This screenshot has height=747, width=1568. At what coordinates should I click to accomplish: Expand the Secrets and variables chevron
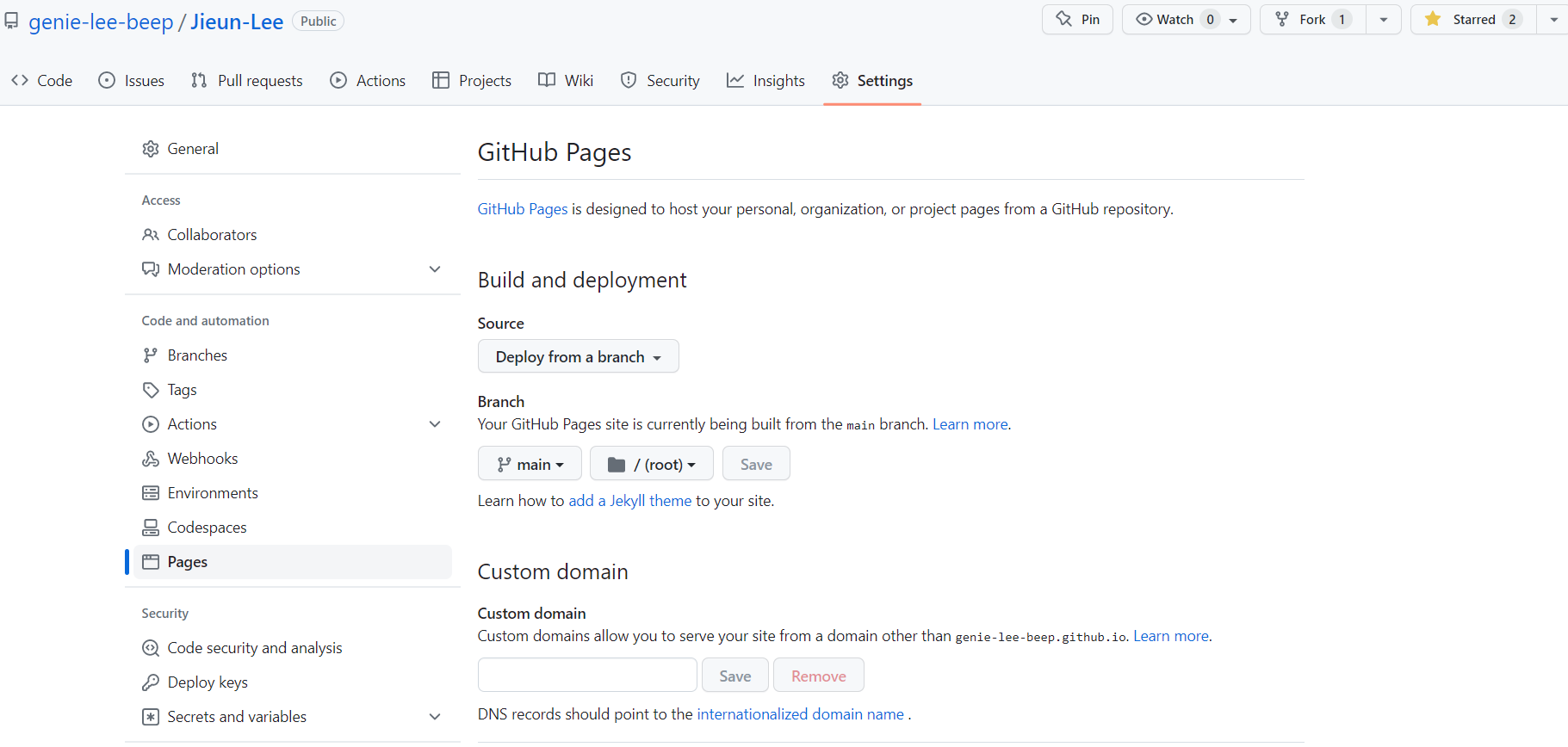pos(435,717)
